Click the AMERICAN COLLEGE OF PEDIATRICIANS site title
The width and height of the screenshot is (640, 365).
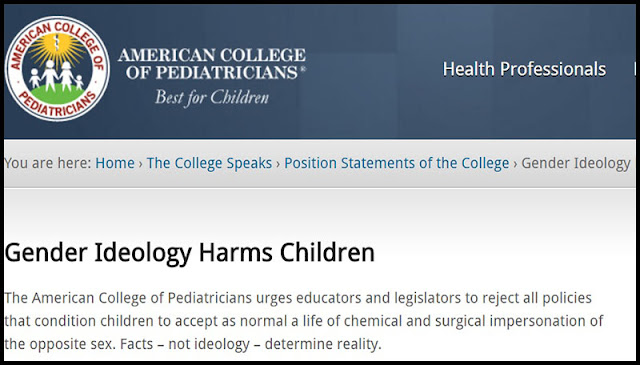click(211, 63)
